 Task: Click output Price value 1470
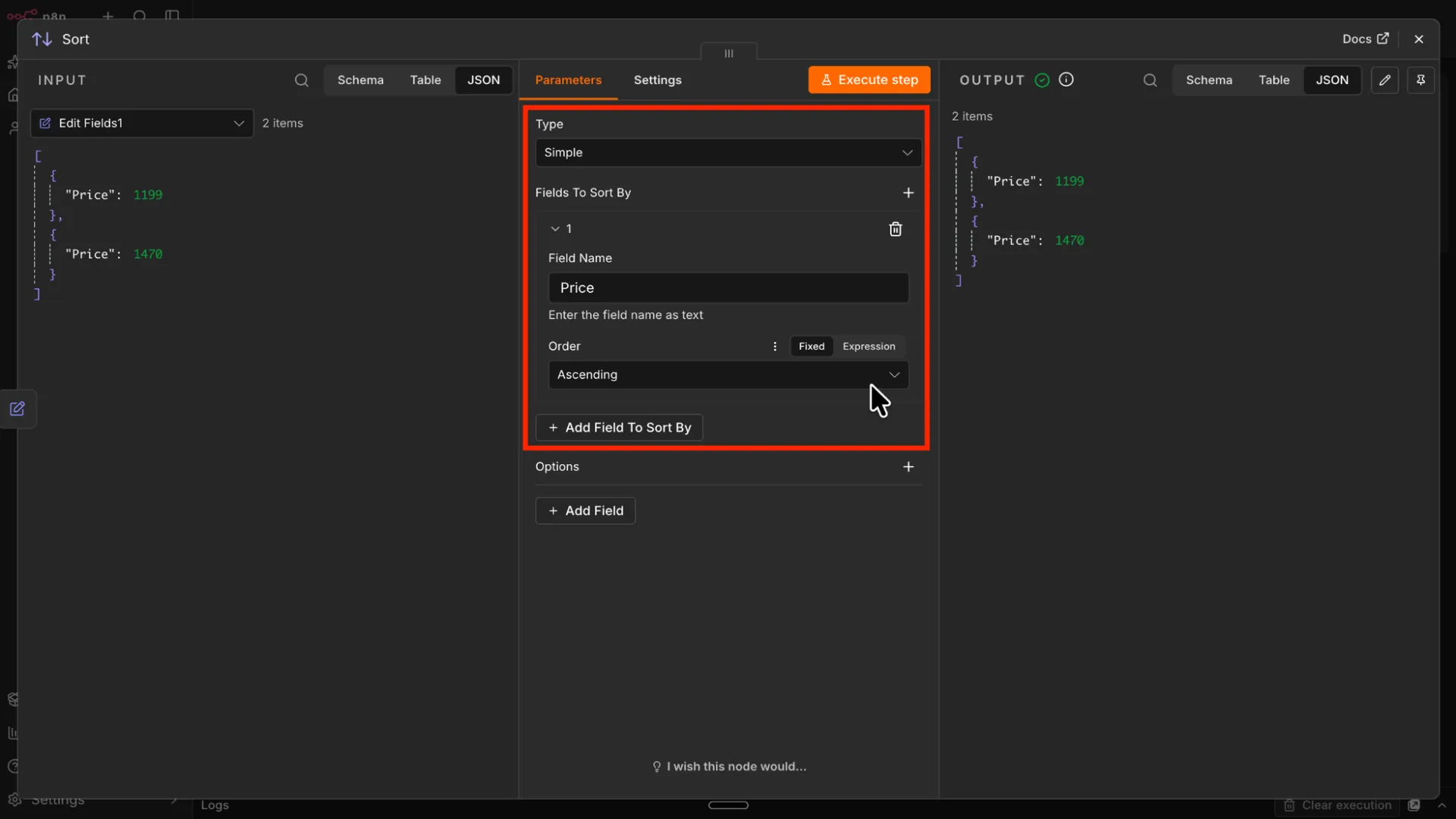(x=1069, y=240)
